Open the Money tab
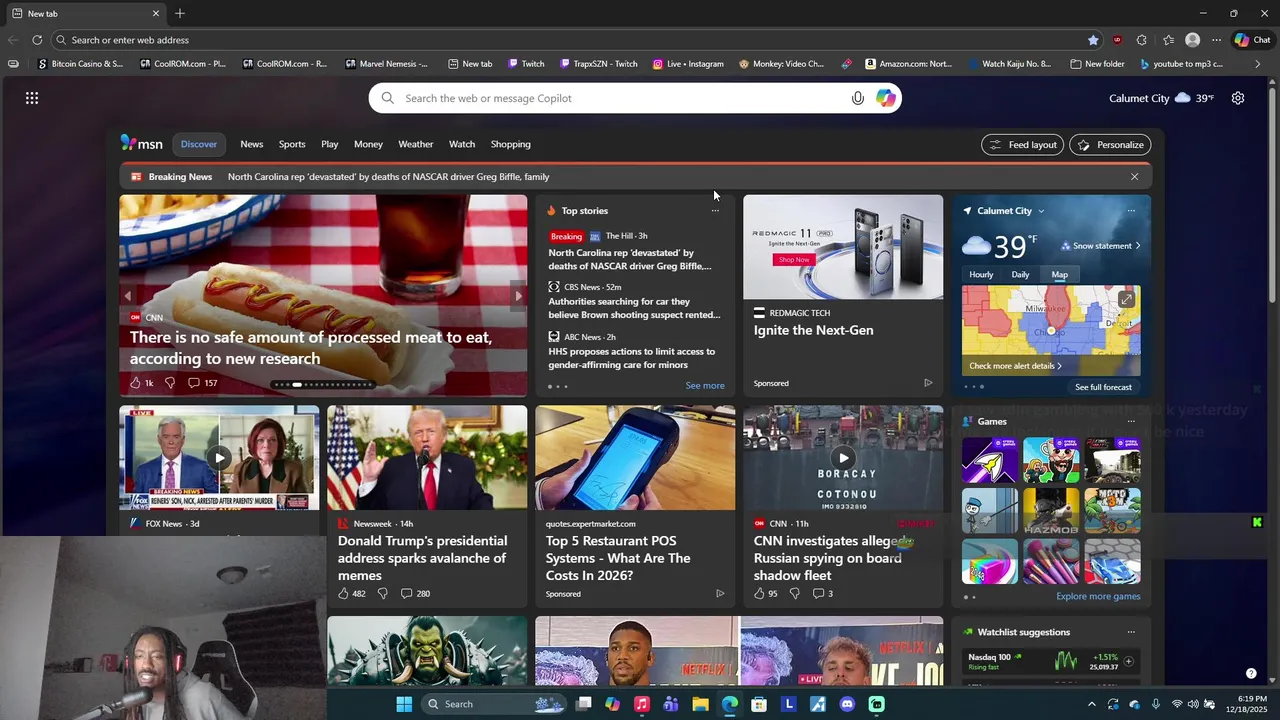The image size is (1280, 720). point(368,144)
